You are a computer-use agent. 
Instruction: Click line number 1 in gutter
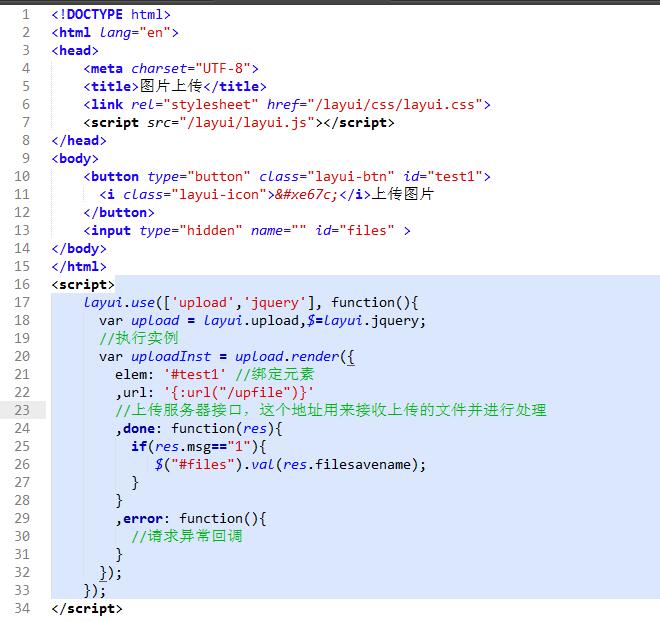click(26, 14)
